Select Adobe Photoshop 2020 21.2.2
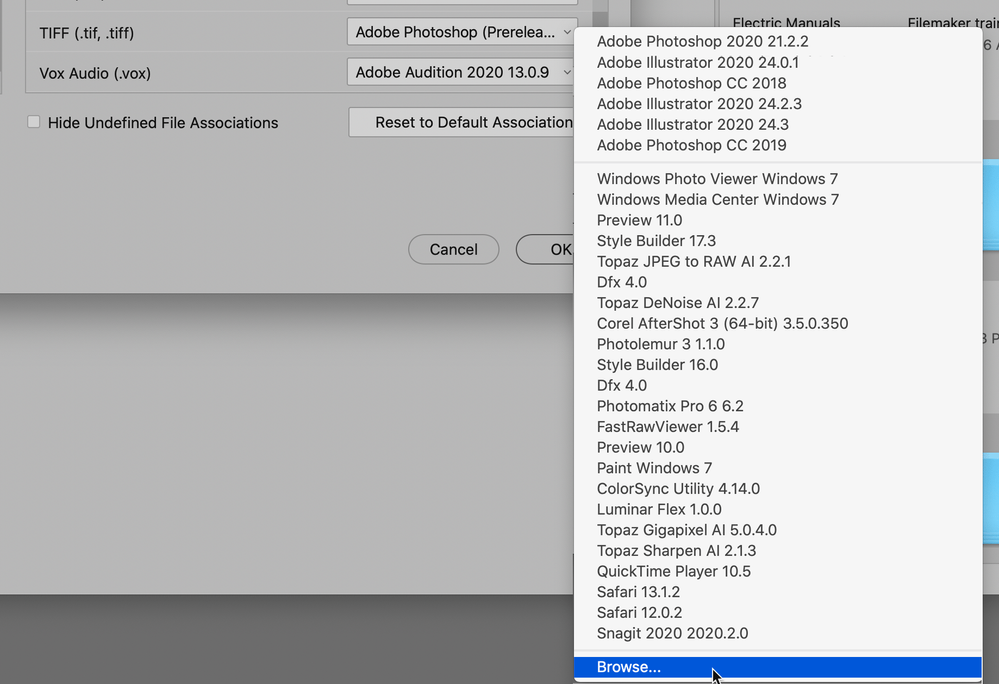The width and height of the screenshot is (999, 684). tap(777, 41)
